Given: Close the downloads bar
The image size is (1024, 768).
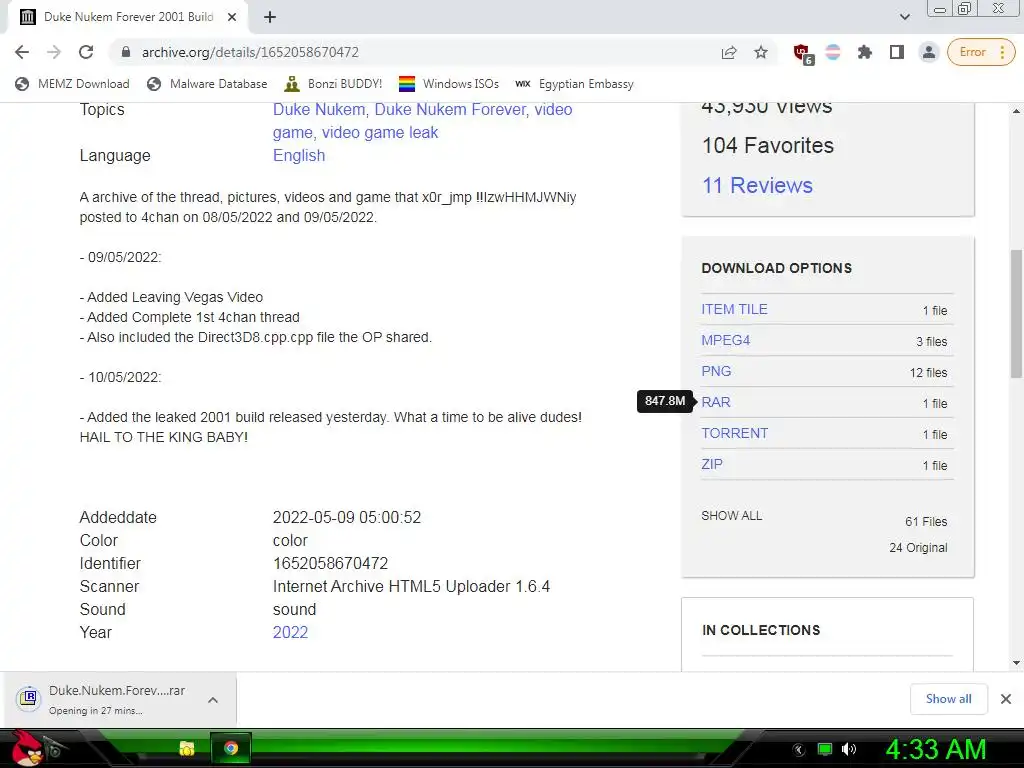Looking at the screenshot, I should [x=1006, y=699].
